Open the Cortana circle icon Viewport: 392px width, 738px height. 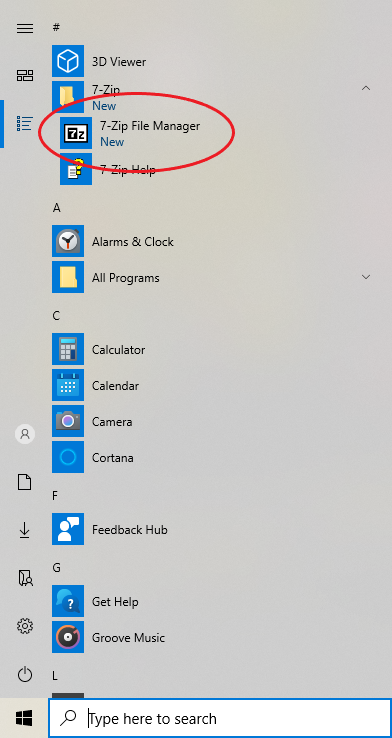coord(68,457)
